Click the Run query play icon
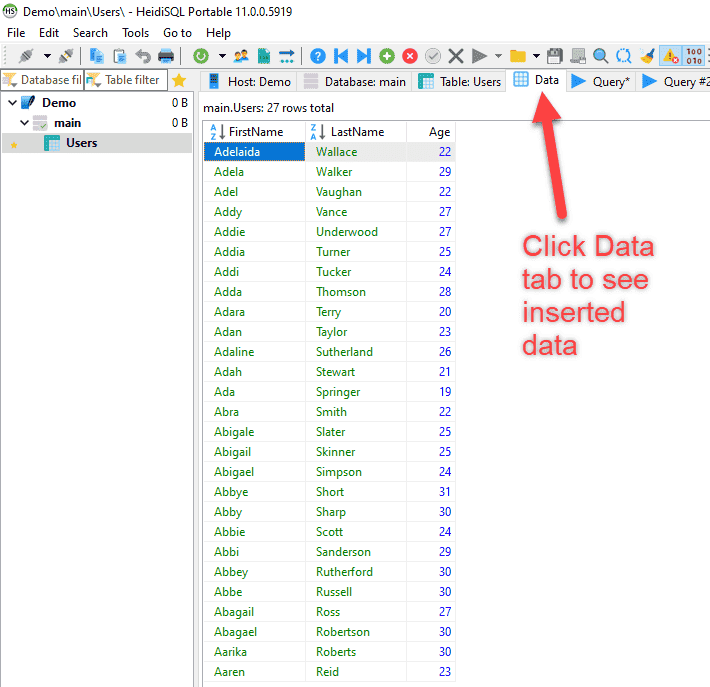710x687 pixels. point(479,56)
